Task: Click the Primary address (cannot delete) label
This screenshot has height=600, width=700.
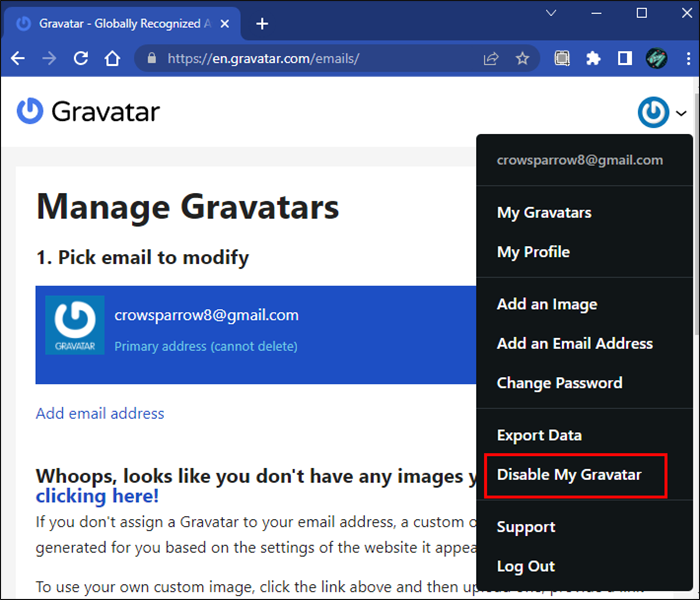Action: point(206,346)
